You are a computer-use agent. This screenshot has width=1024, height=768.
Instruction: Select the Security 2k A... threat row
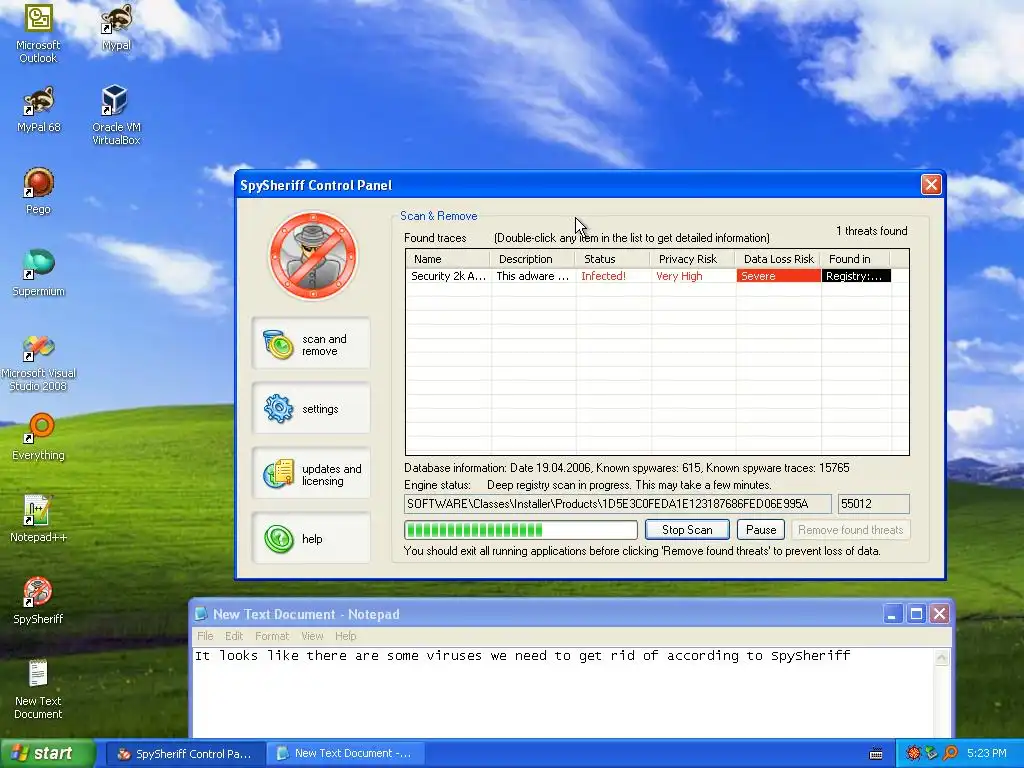(648, 276)
